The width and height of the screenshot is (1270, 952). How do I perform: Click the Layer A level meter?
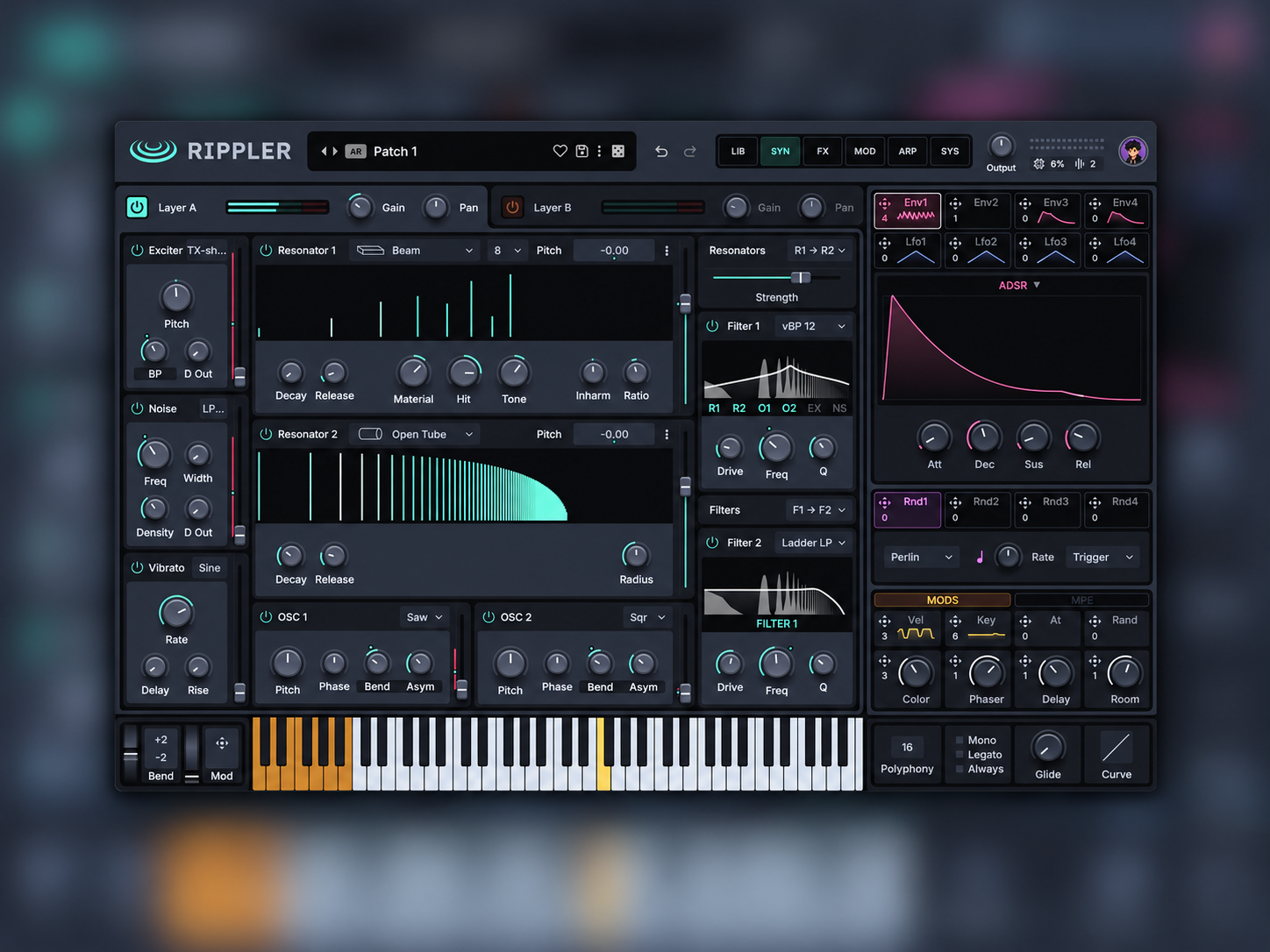click(x=277, y=208)
